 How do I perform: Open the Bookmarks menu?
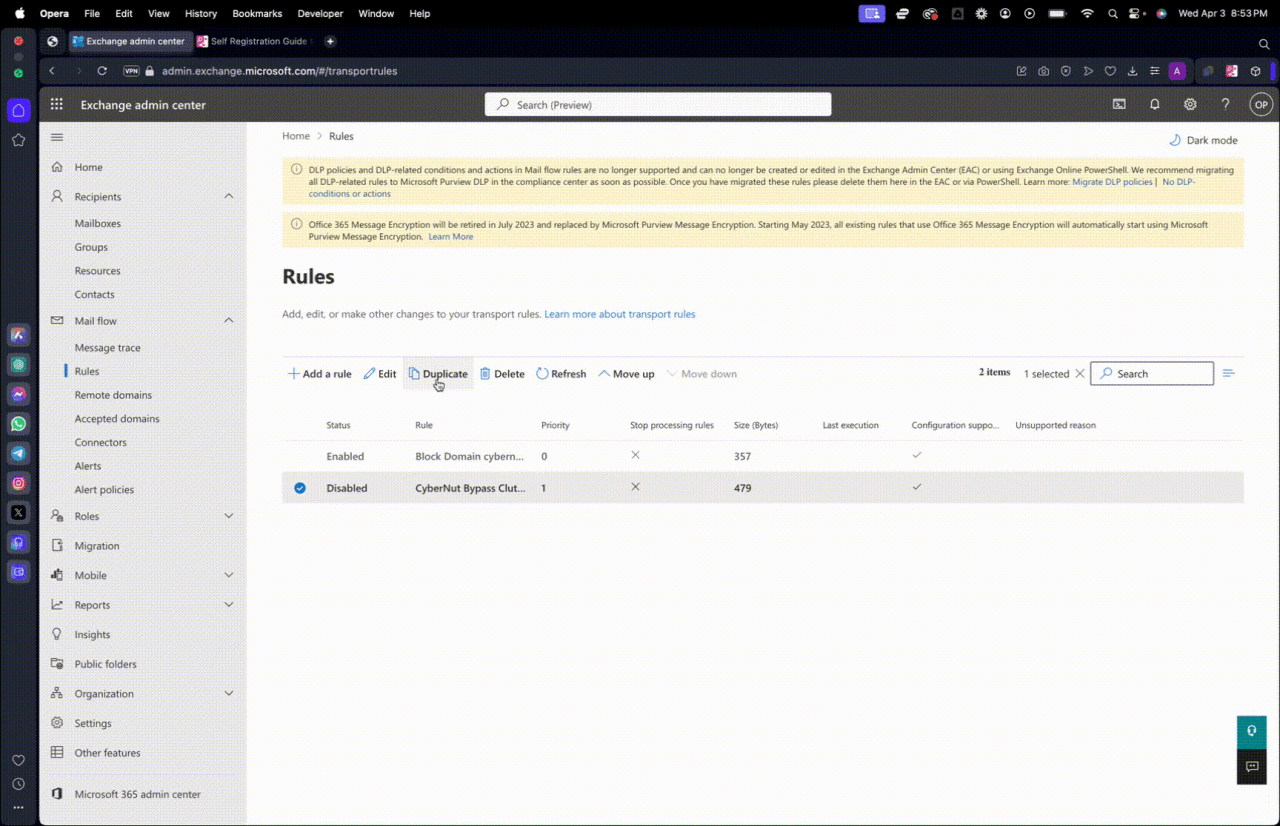[257, 14]
